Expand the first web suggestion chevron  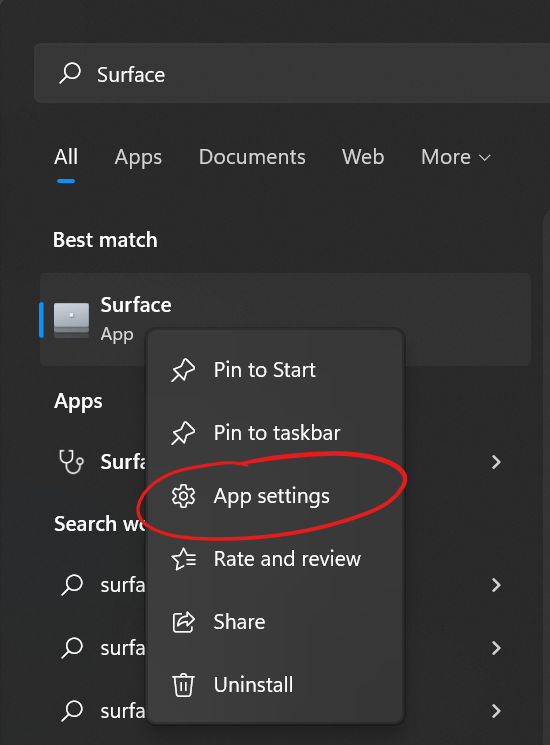pos(496,585)
